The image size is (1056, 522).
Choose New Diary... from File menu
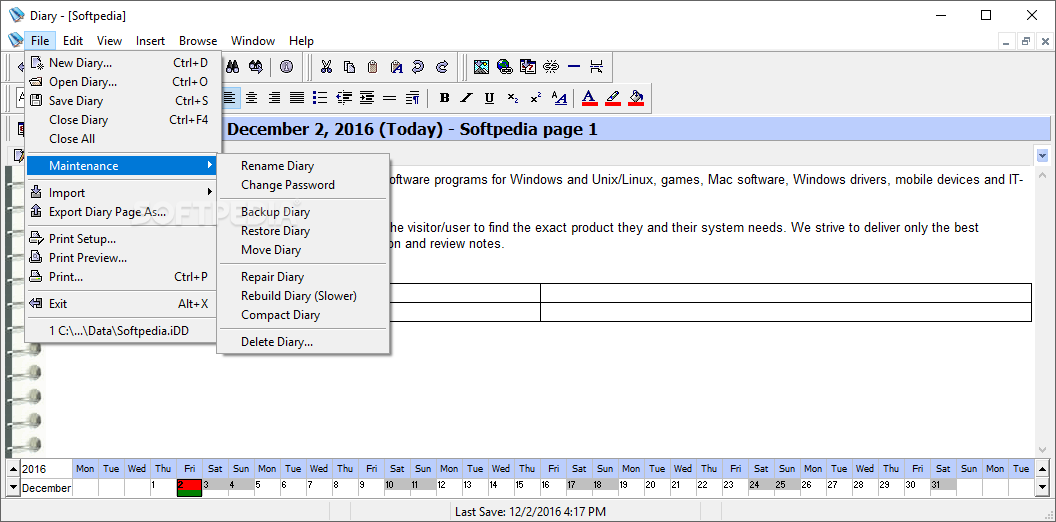click(x=123, y=63)
